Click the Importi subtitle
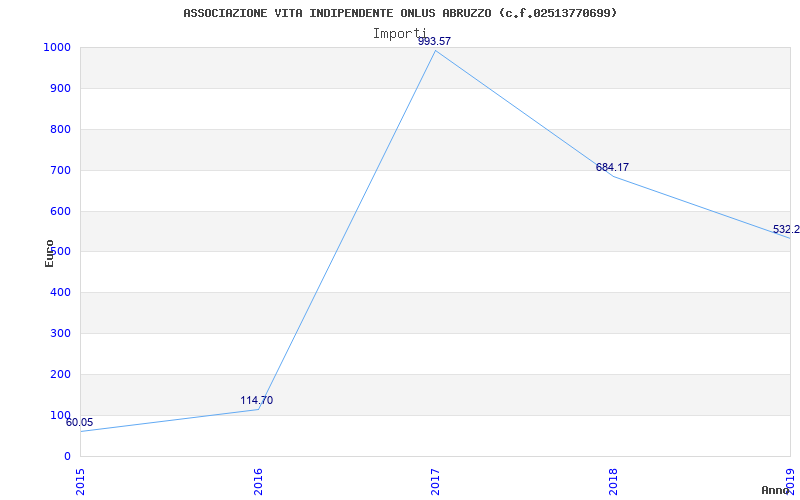Screen dimensions: 800x500 [399, 34]
